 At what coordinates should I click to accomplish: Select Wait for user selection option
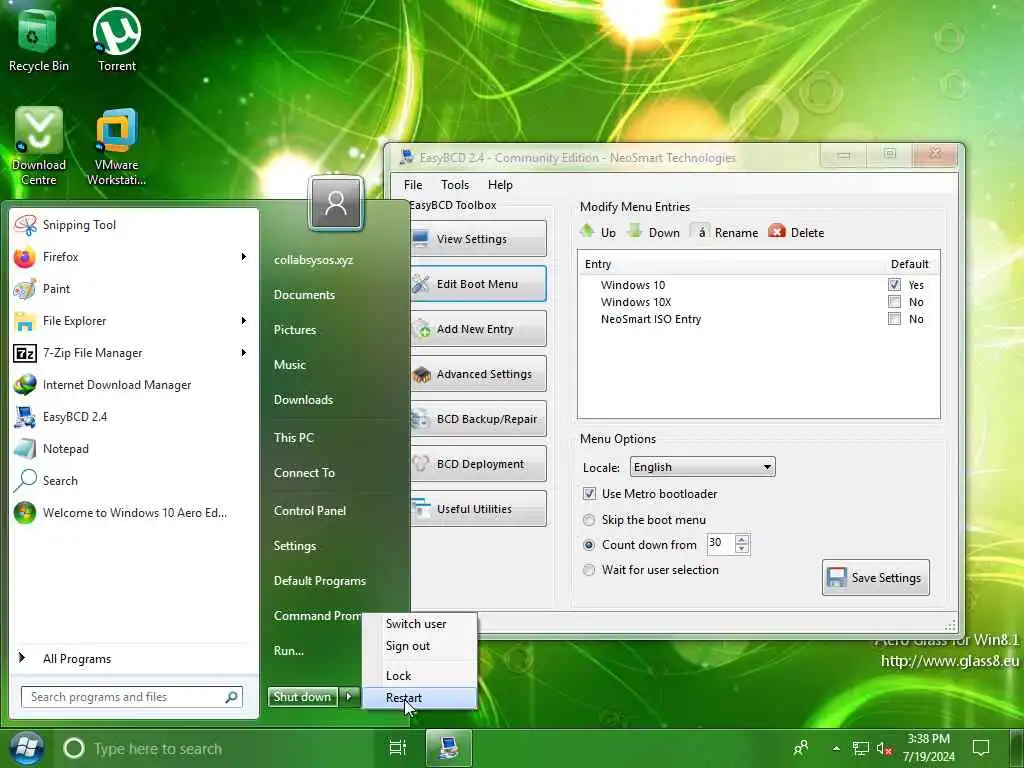tap(589, 569)
